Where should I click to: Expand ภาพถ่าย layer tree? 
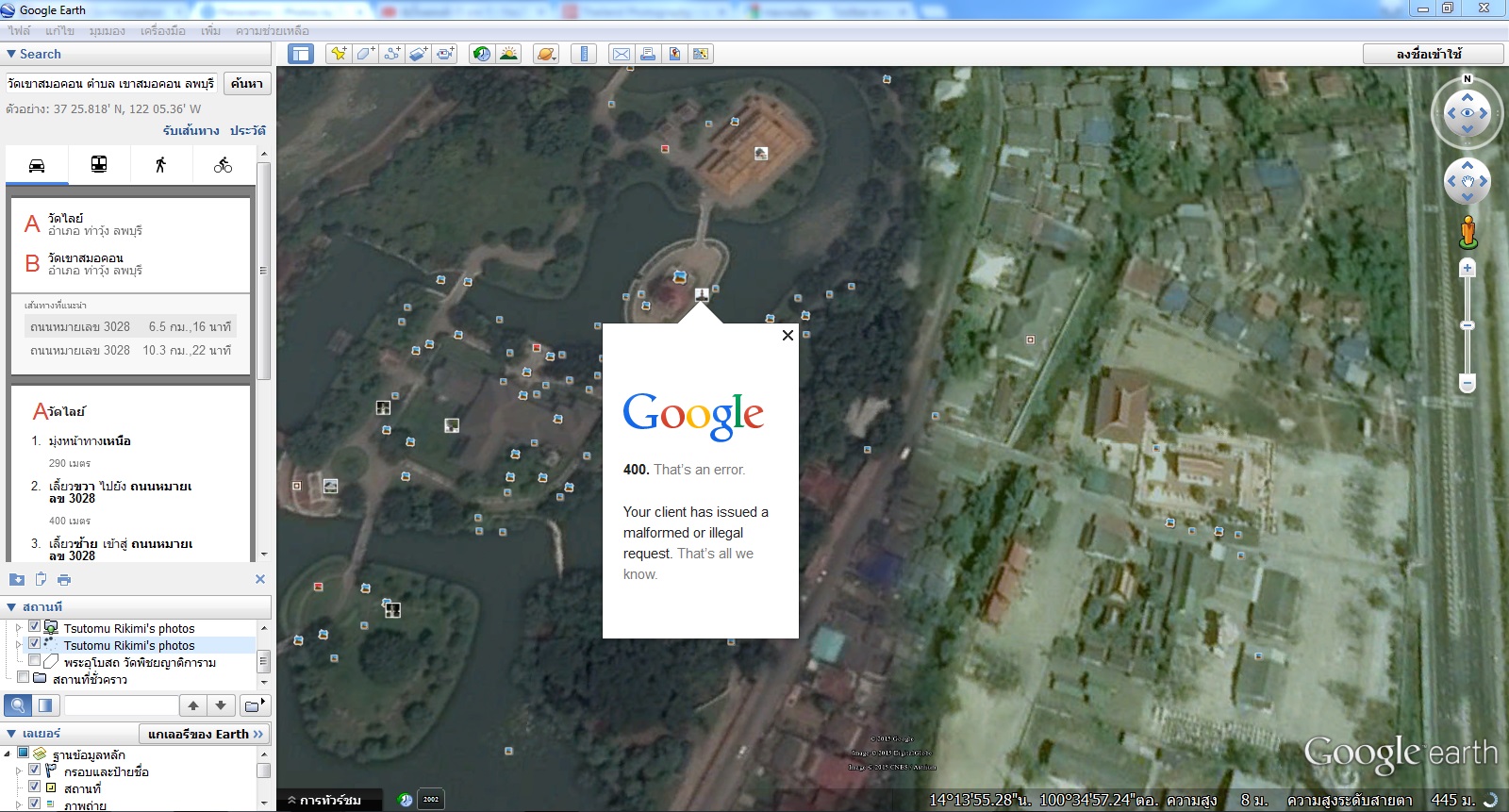[19, 804]
